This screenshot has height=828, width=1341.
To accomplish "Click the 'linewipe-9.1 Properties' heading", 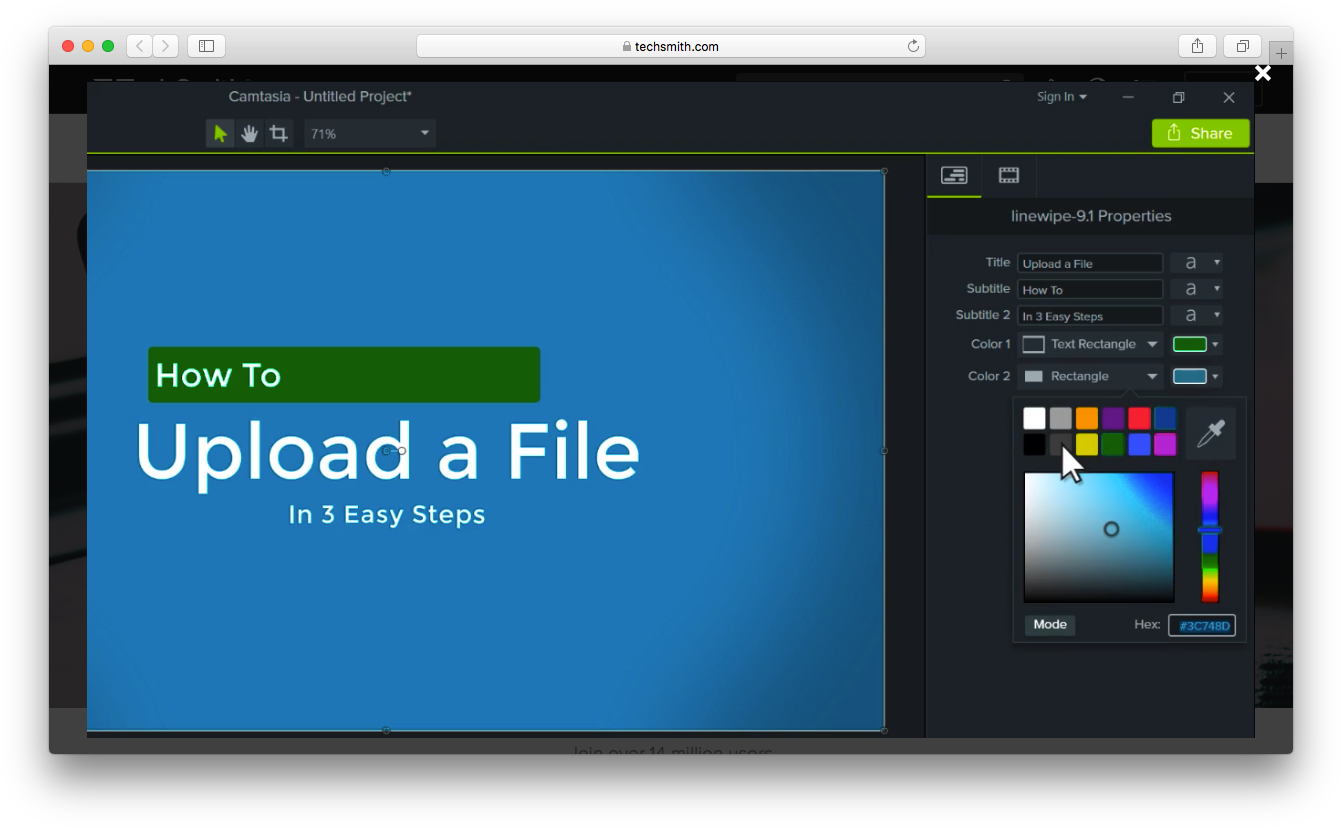I will point(1091,216).
